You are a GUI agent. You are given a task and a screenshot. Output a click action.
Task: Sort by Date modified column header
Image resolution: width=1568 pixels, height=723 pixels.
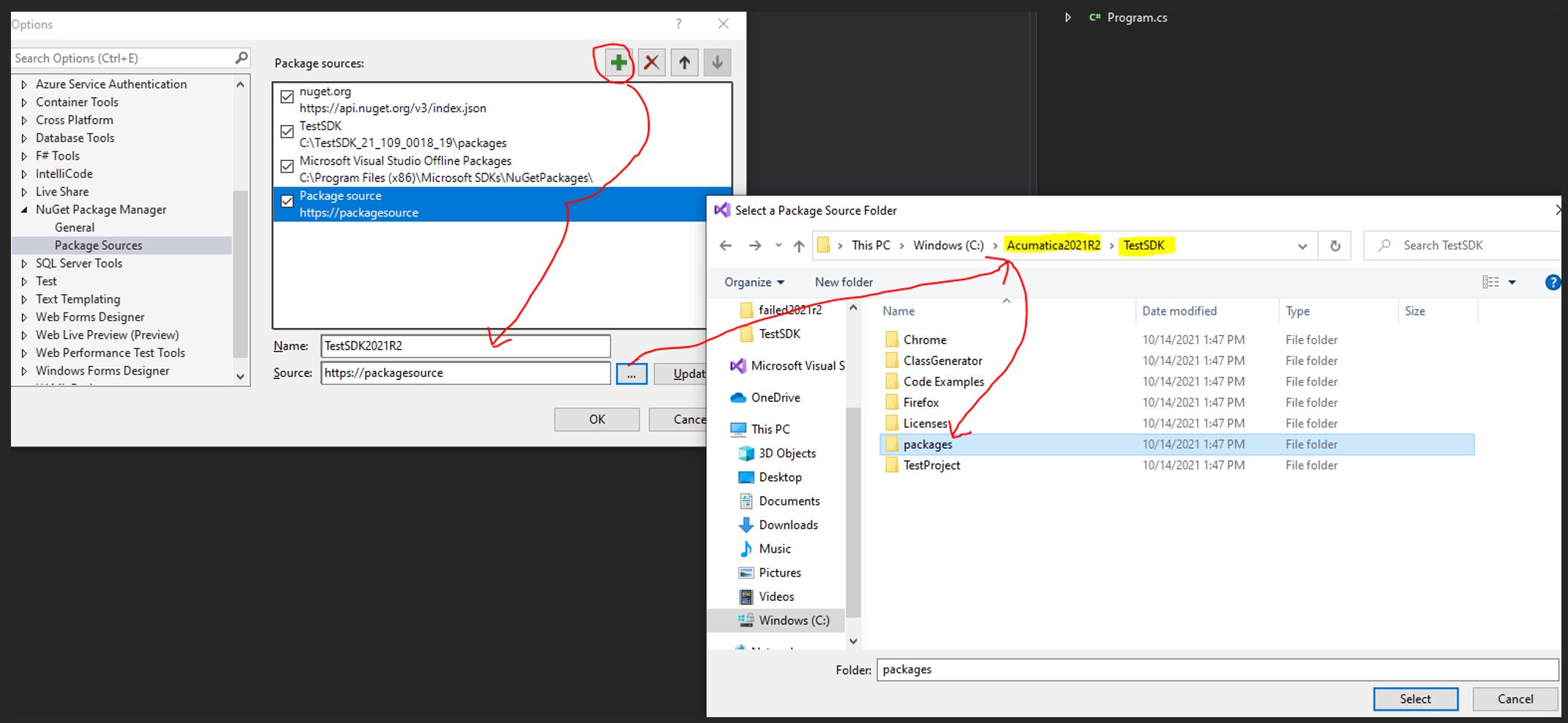pos(1179,311)
